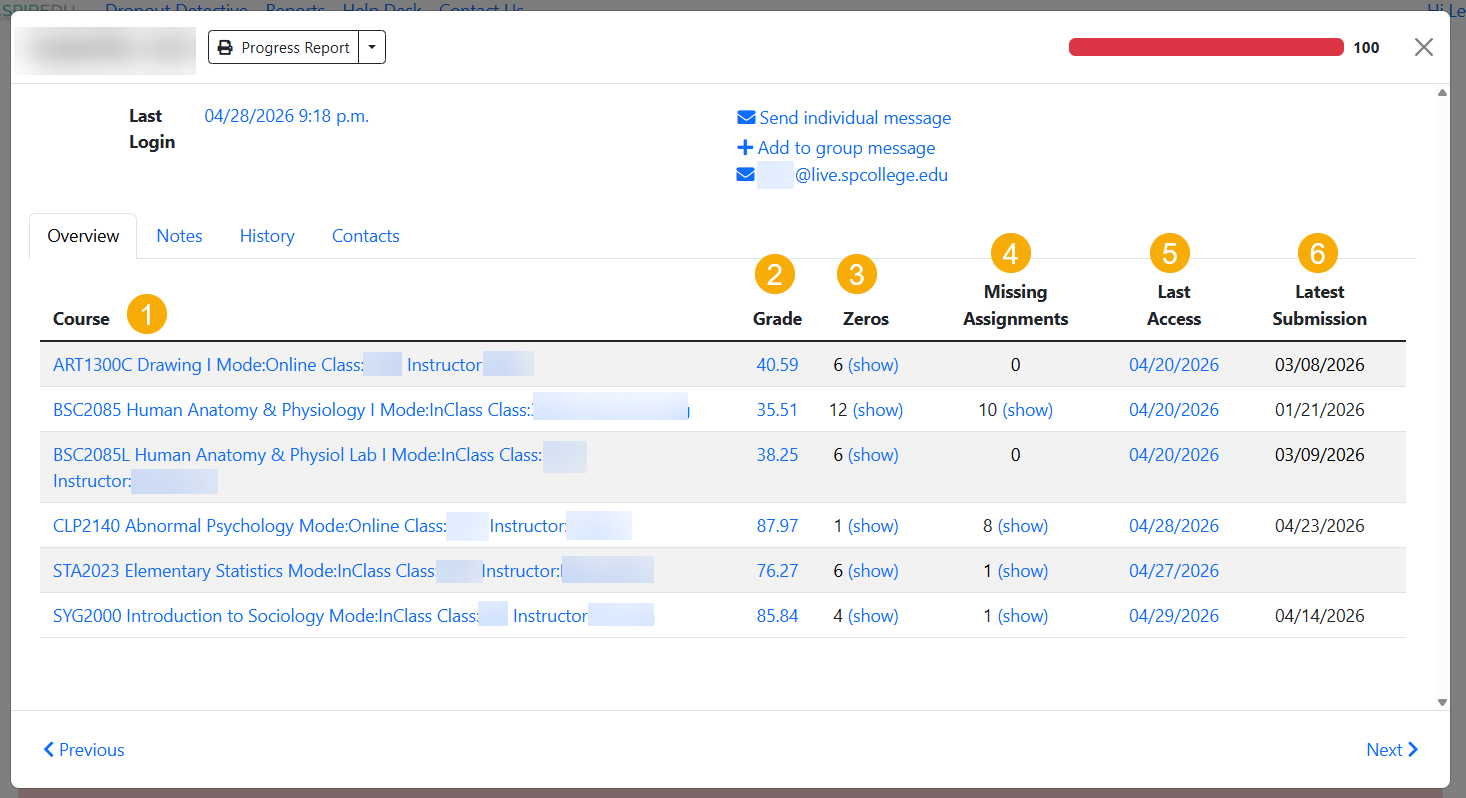
Task: Show 8 missing assignments for CLP2140
Action: click(x=1023, y=526)
